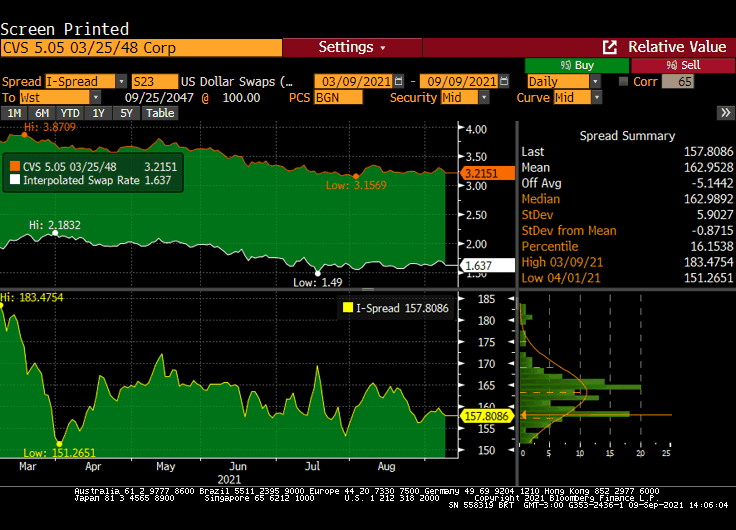Click the Off Avg -5.1442 value
Screen dimensions: 736x530
(712, 183)
